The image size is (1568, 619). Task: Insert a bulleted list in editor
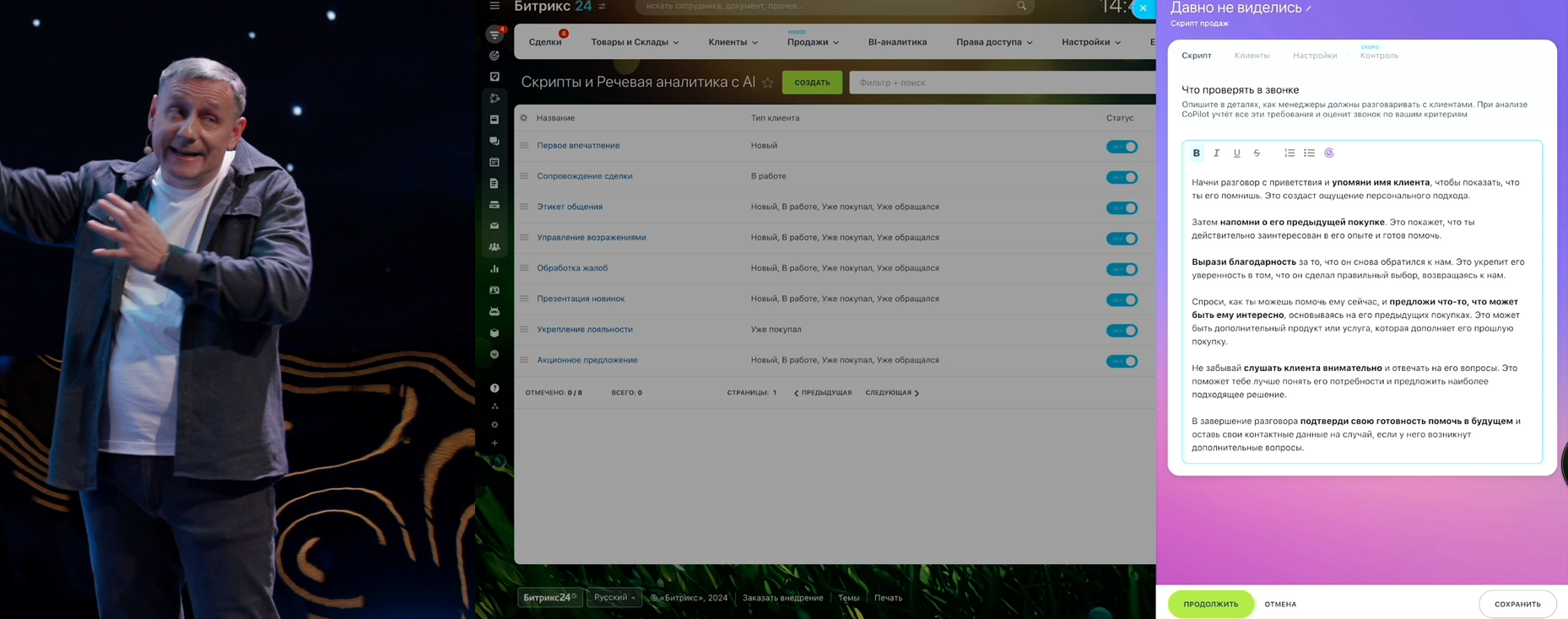tap(1309, 153)
